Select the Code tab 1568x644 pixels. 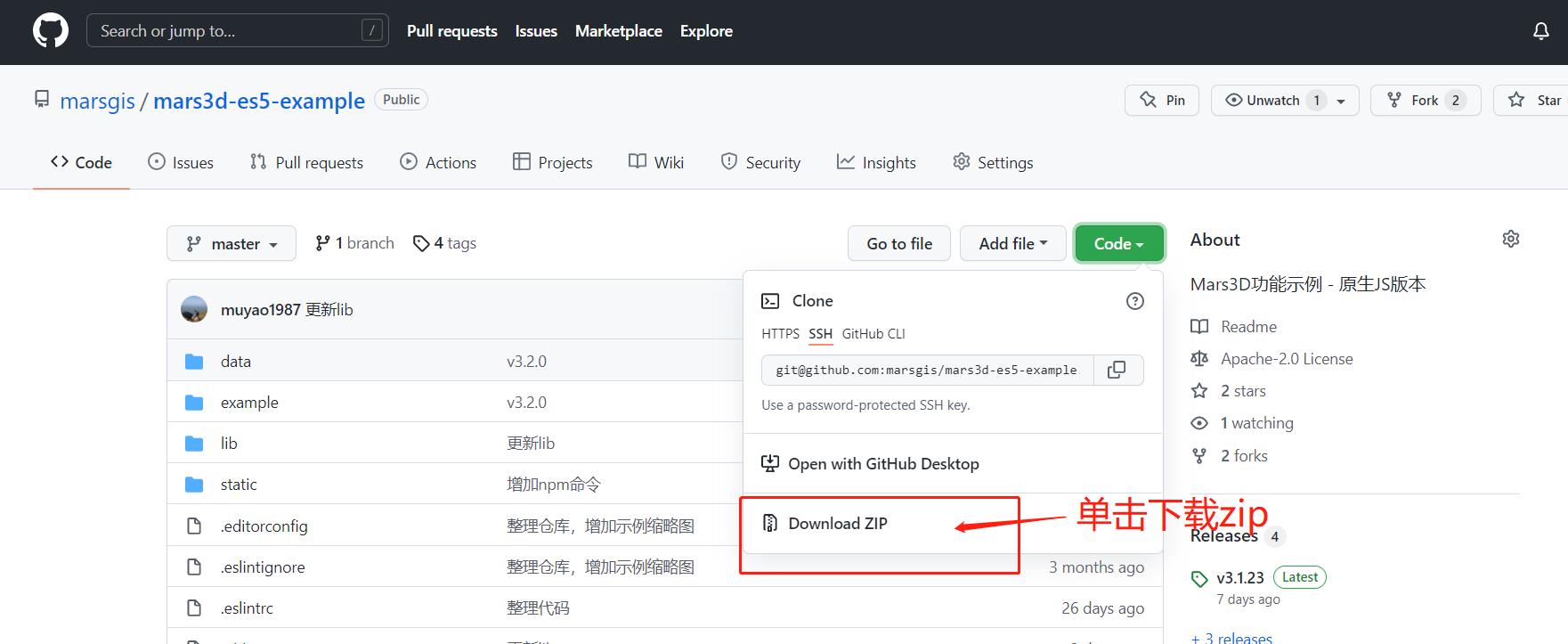point(81,162)
